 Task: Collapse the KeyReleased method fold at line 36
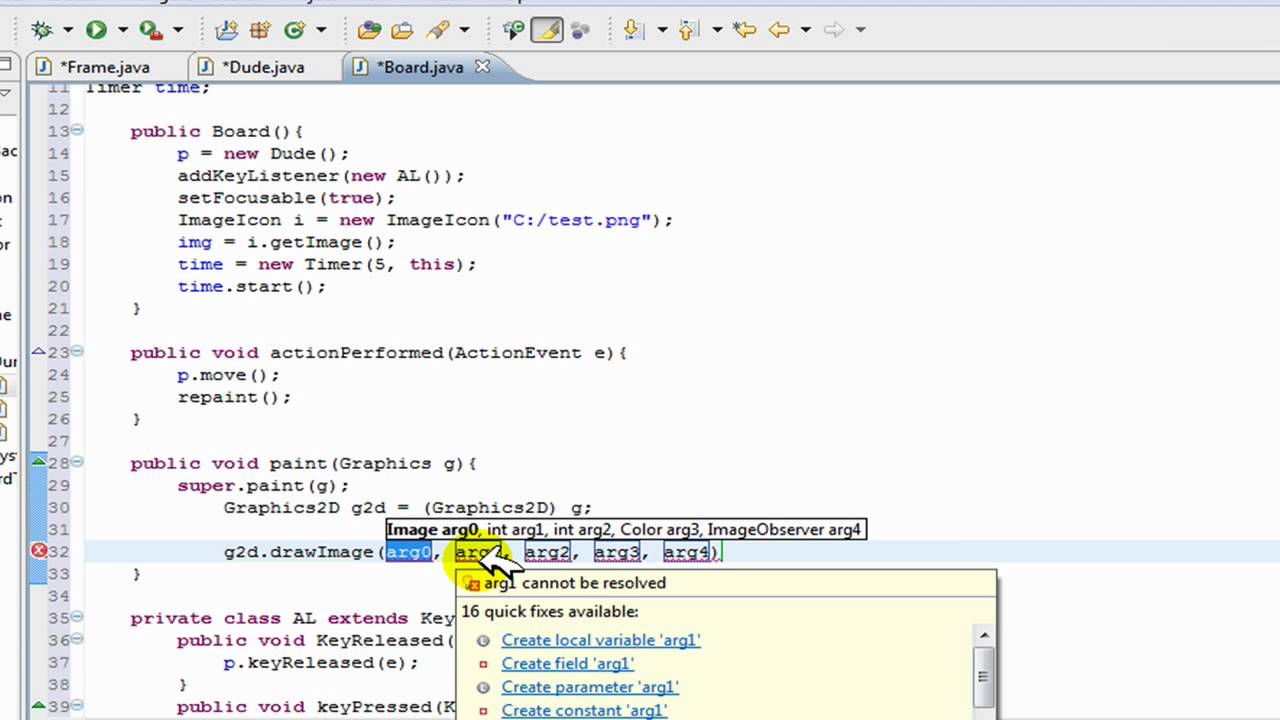click(78, 640)
